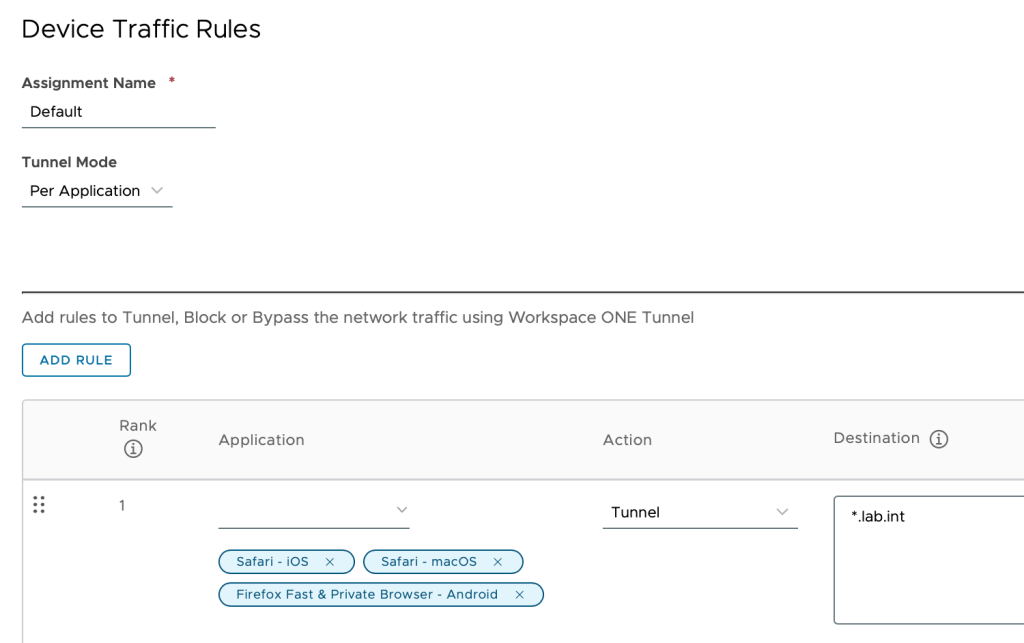The height and width of the screenshot is (643, 1024).
Task: Remove the Firefox Fast & Private Browser chip
Action: [519, 595]
